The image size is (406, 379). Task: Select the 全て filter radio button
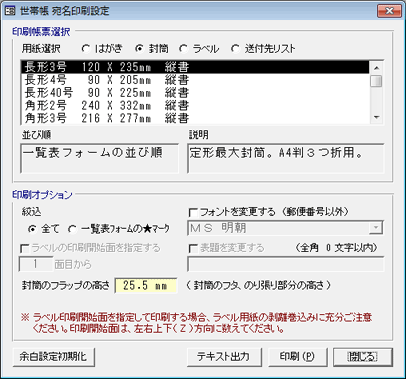(x=32, y=229)
